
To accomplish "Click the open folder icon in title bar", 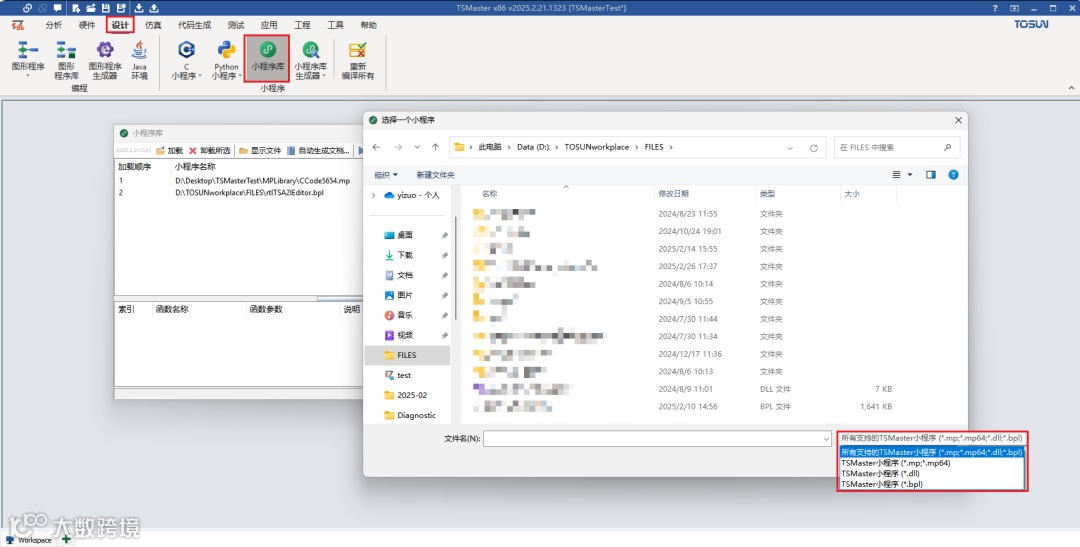I will click(91, 8).
